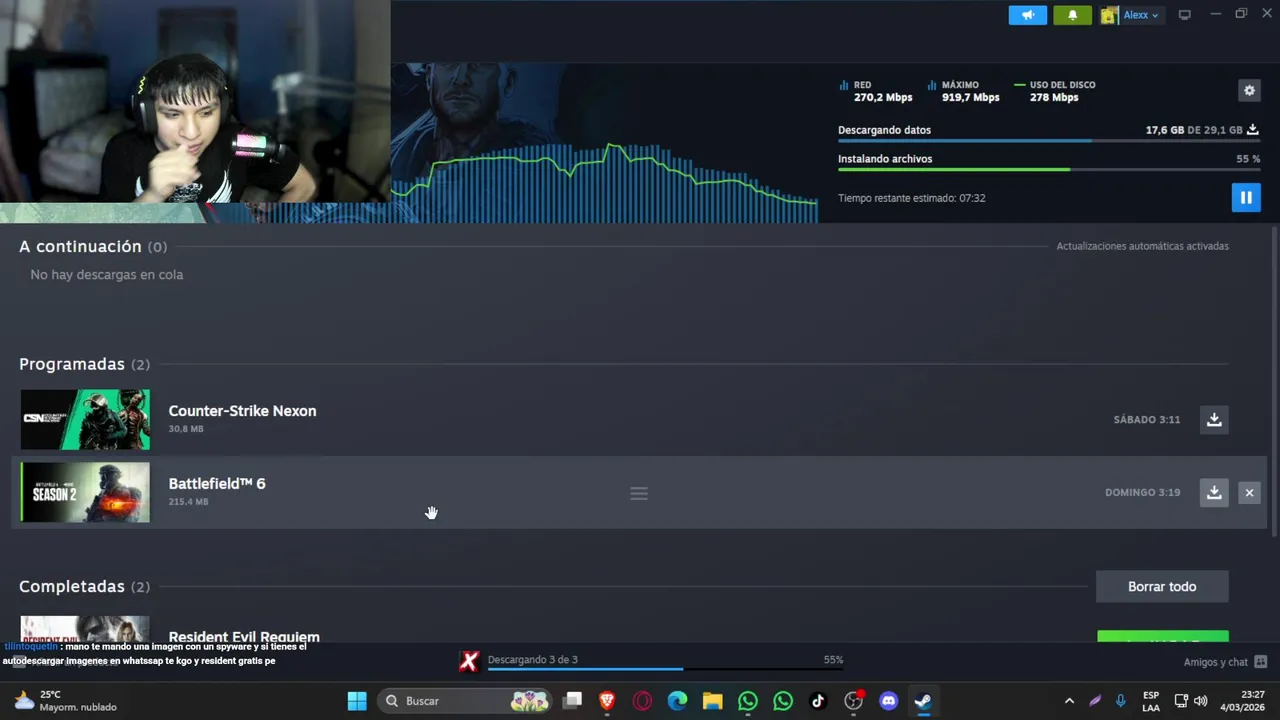The height and width of the screenshot is (720, 1280).
Task: Click the RED 270,2 Mbps statistic
Action: (x=876, y=91)
